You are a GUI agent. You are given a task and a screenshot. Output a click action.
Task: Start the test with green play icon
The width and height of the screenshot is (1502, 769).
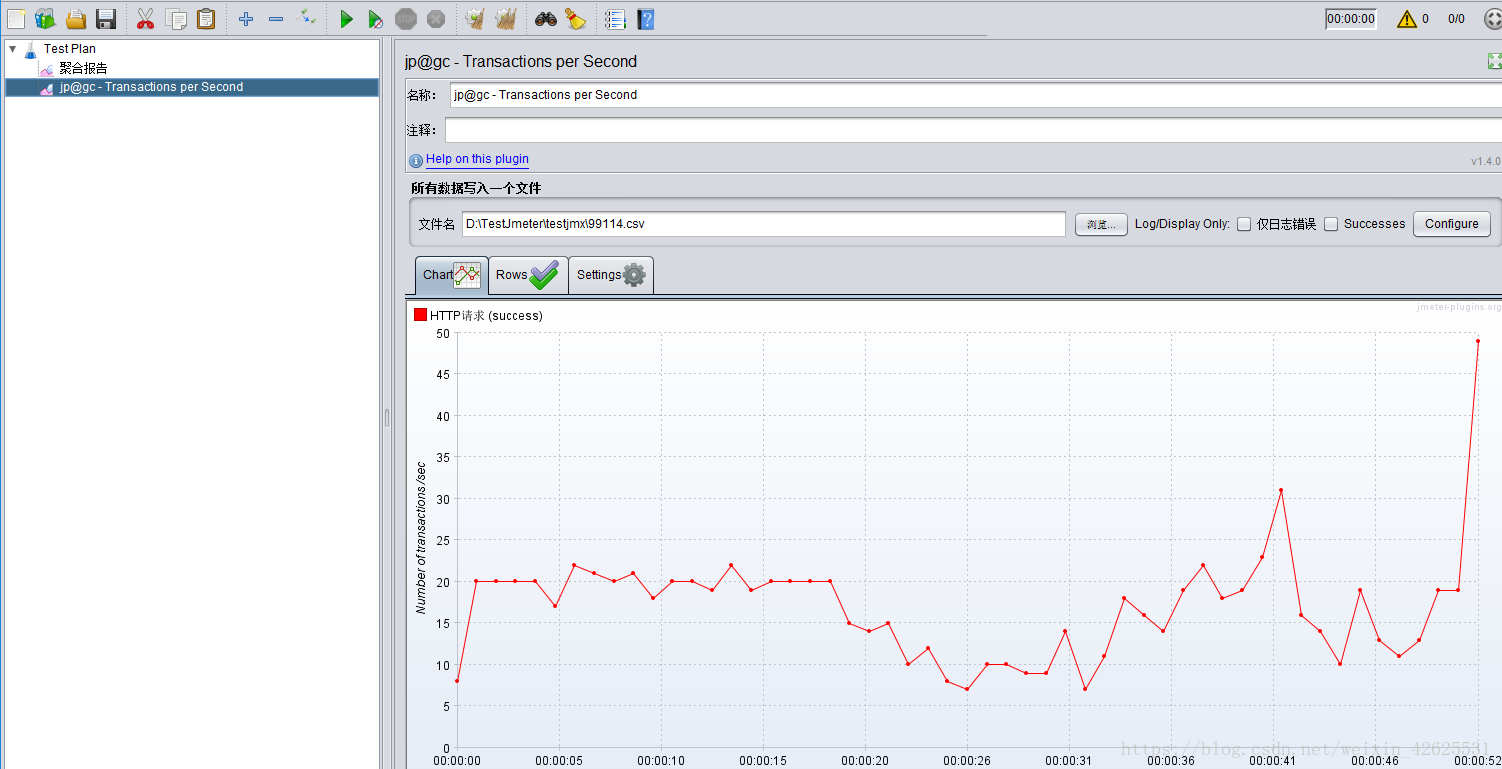pyautogui.click(x=346, y=18)
